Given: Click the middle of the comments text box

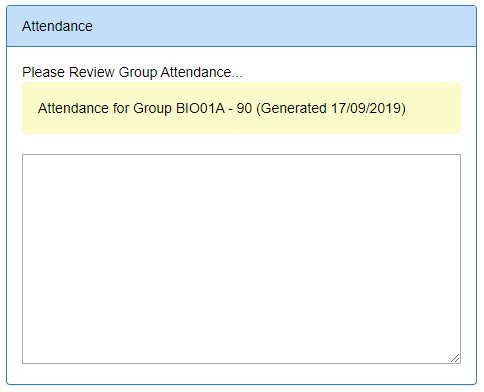Looking at the screenshot, I should click(x=241, y=259).
